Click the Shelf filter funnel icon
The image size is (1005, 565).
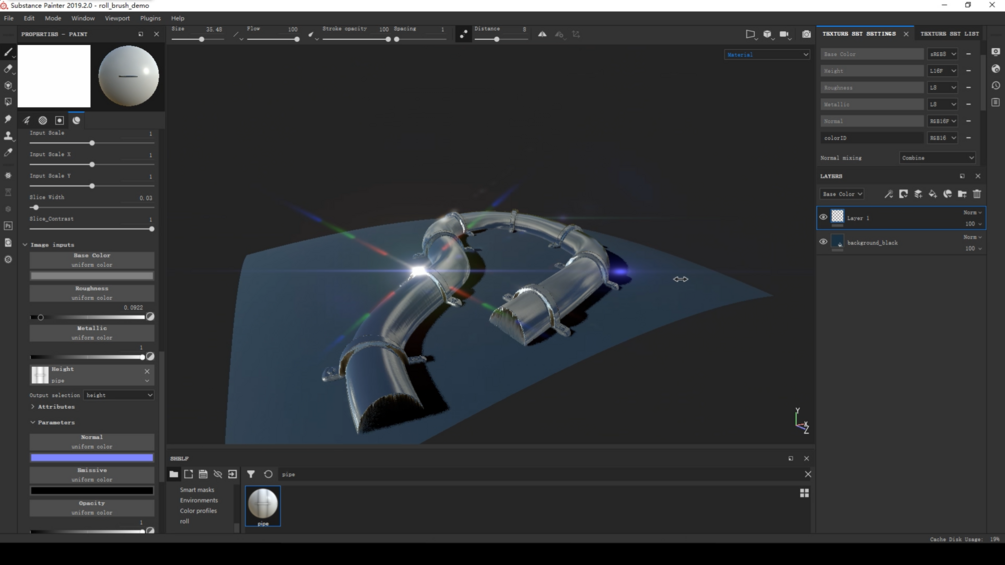[x=251, y=474]
